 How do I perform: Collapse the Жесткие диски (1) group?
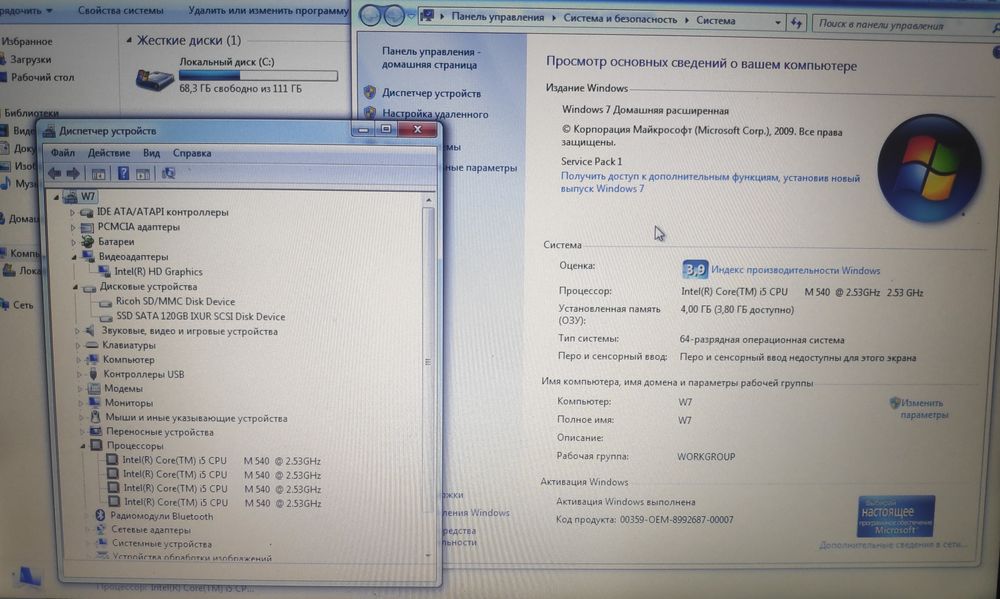click(x=129, y=40)
